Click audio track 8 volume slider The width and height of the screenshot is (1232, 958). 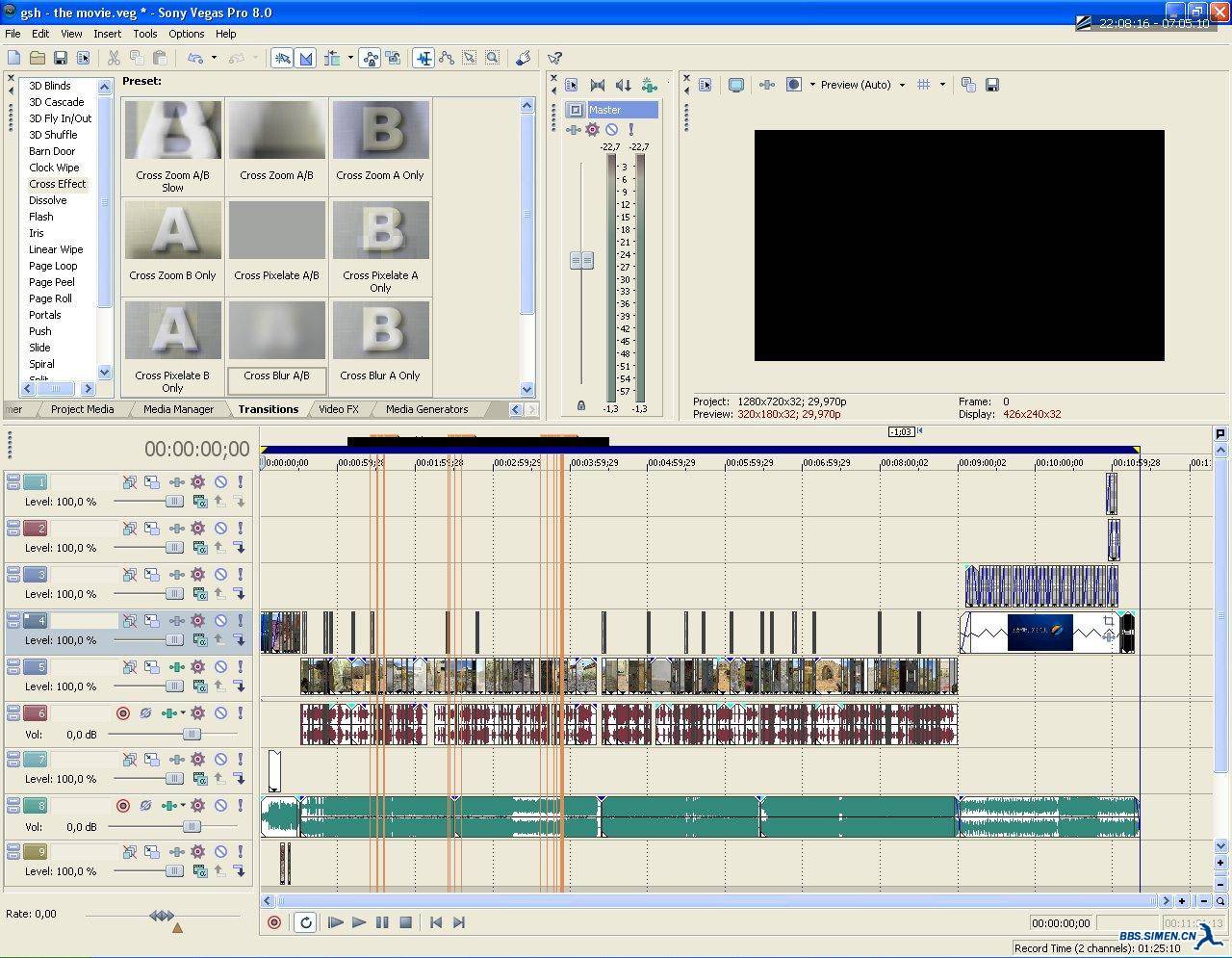pyautogui.click(x=192, y=826)
